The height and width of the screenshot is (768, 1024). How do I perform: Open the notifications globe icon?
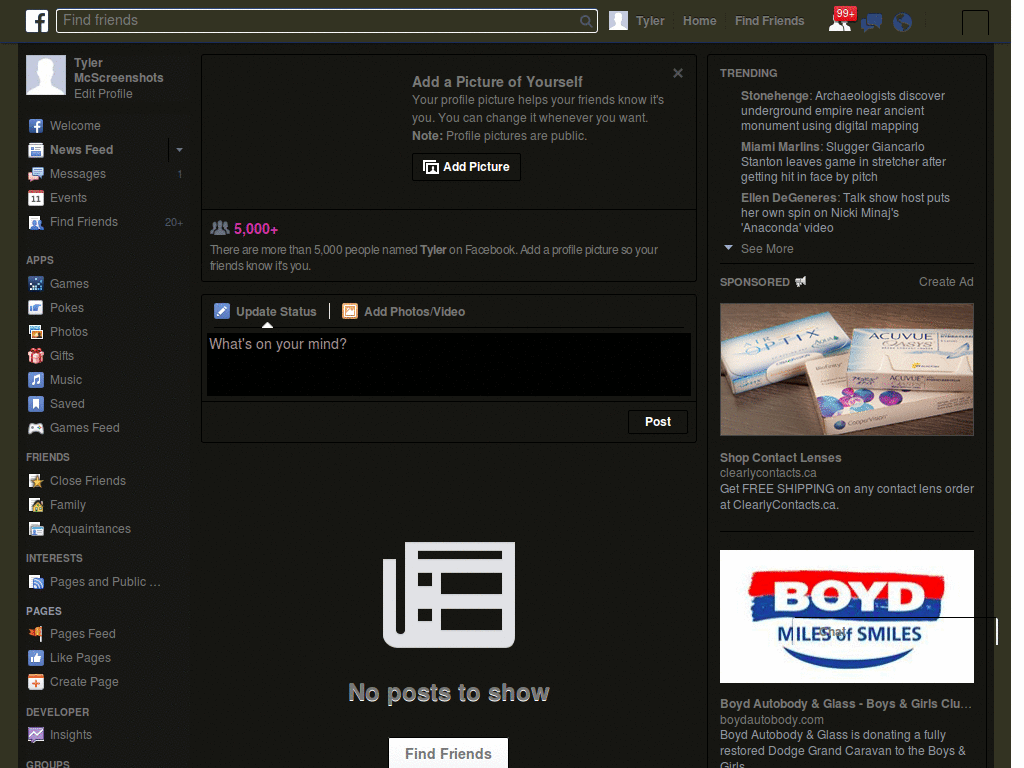pos(903,23)
